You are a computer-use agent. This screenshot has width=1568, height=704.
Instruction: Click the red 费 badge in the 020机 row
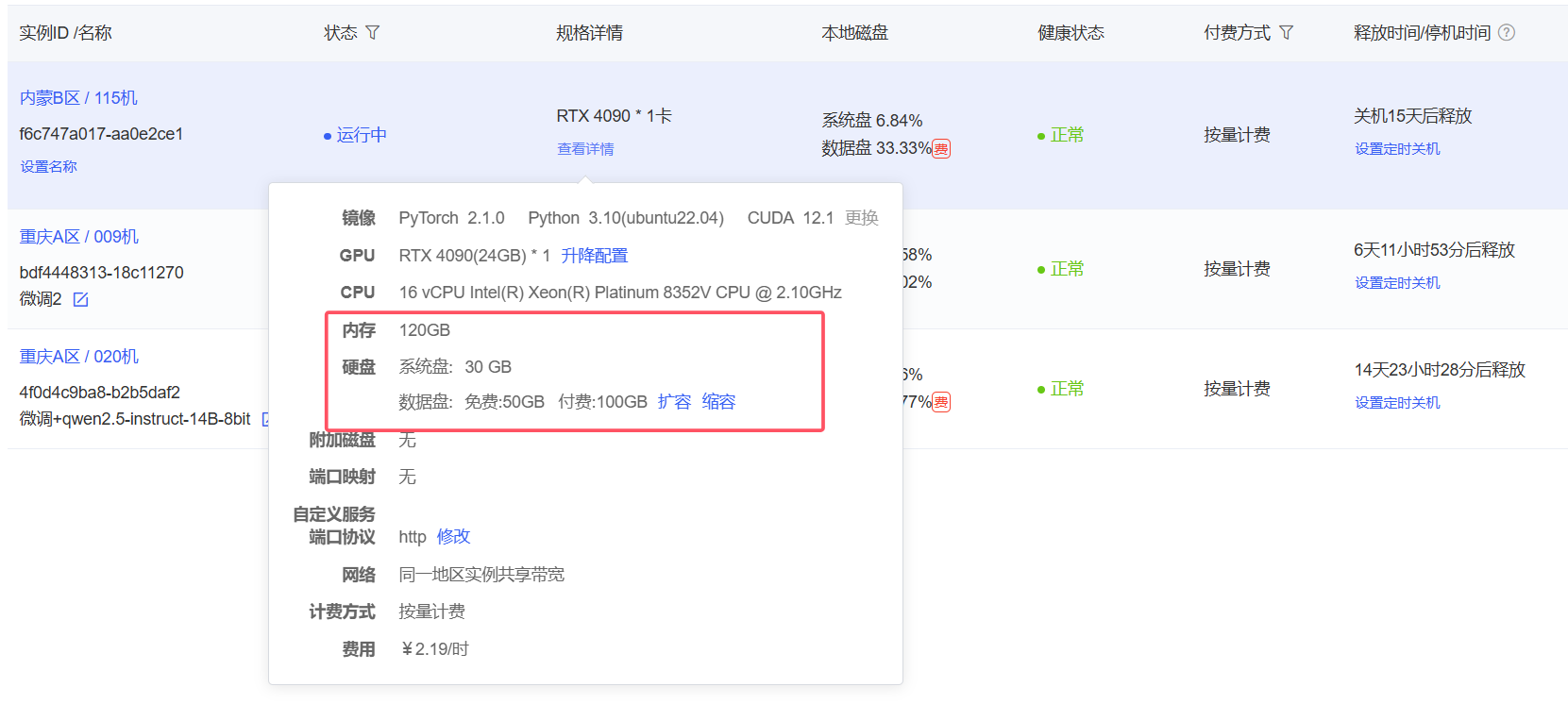tap(941, 402)
